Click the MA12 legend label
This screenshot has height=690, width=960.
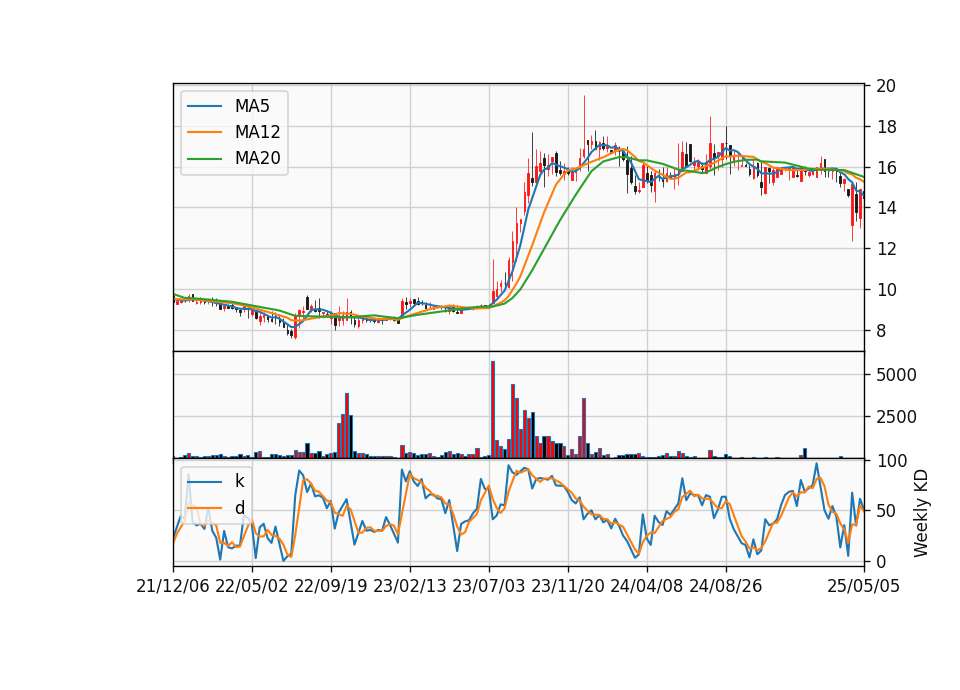(x=257, y=132)
